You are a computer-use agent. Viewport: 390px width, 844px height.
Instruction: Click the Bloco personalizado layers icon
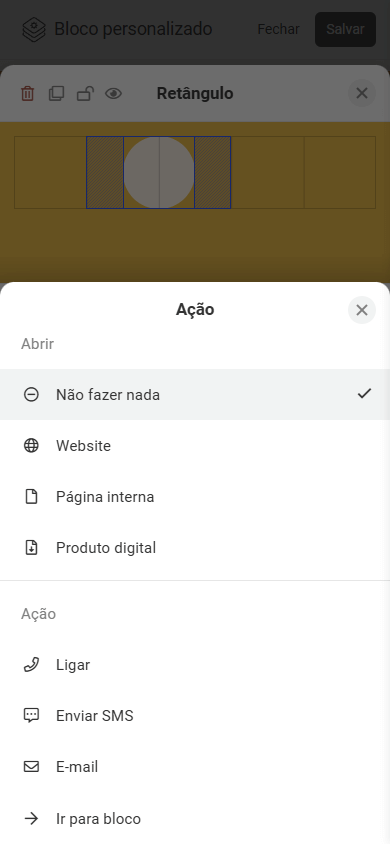tap(34, 29)
